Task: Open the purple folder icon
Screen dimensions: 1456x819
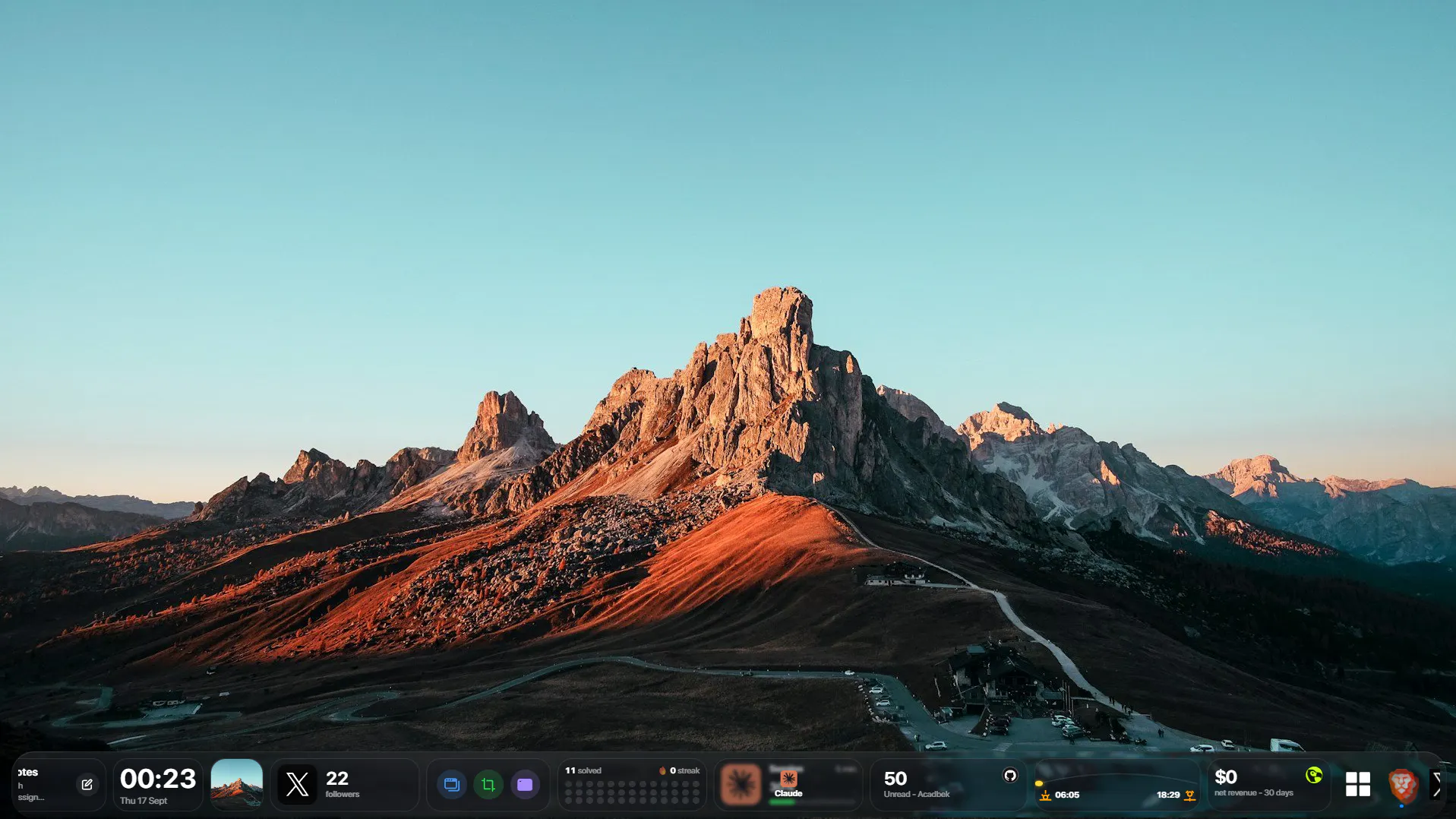Action: 525,785
